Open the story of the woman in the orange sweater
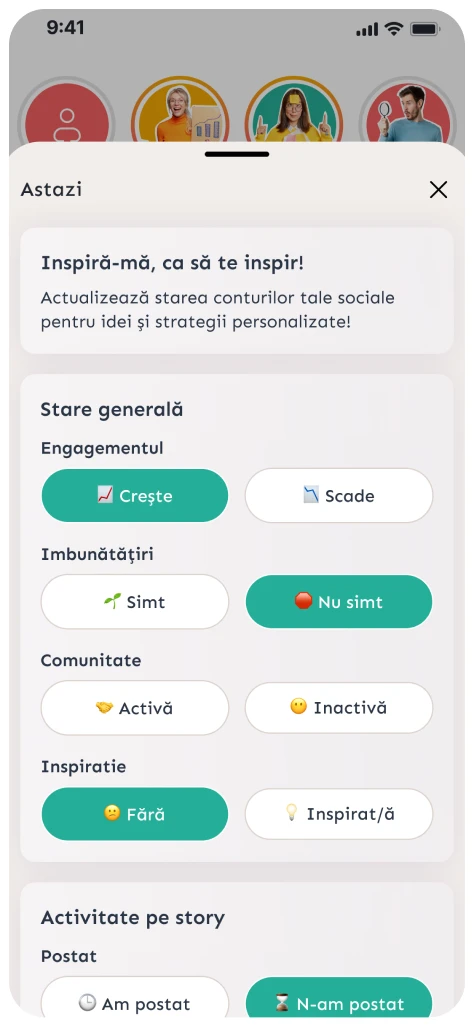The height and width of the screenshot is (1027, 474). pyautogui.click(x=180, y=111)
